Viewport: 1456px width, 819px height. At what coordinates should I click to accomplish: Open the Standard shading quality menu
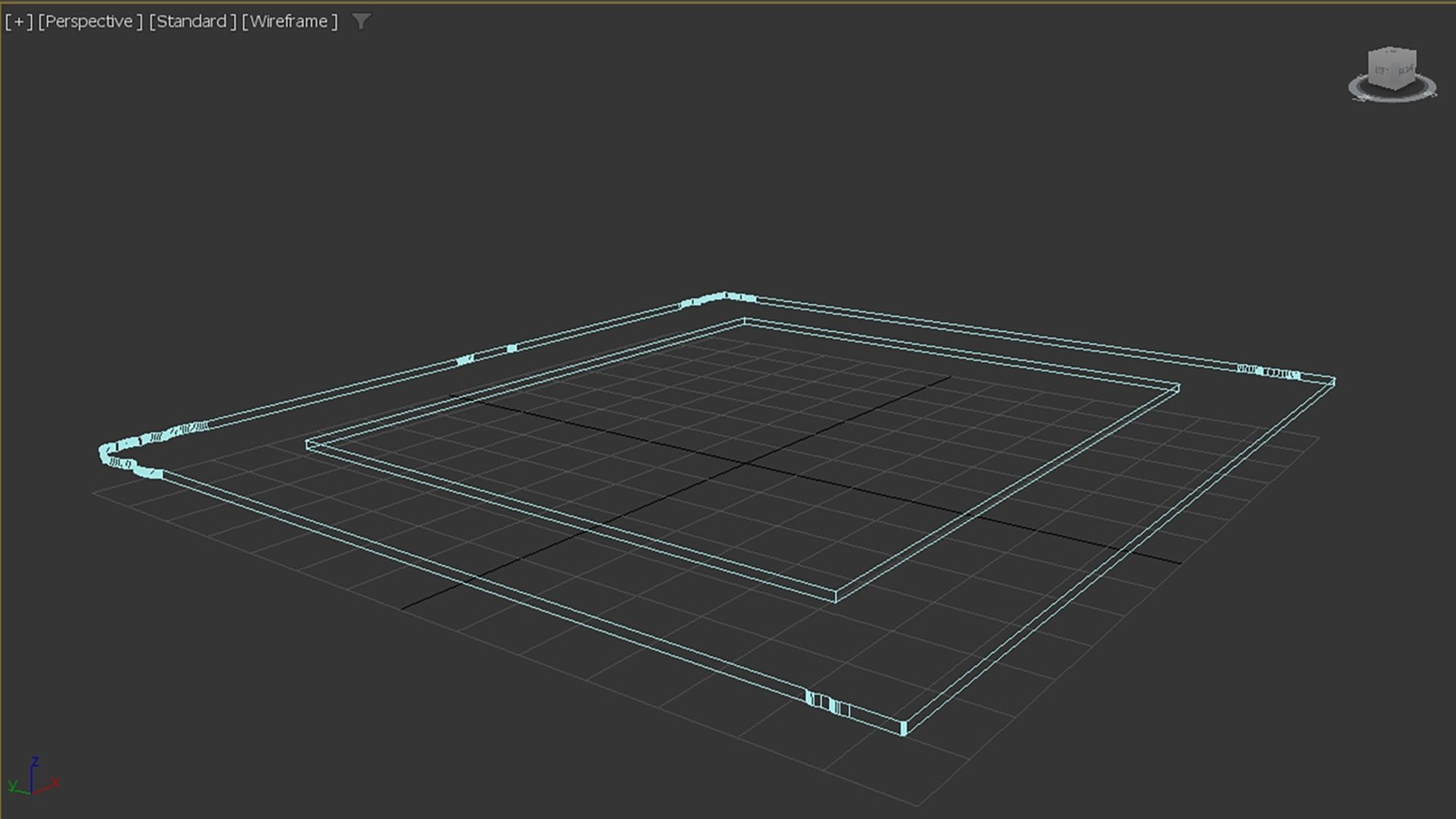[193, 21]
